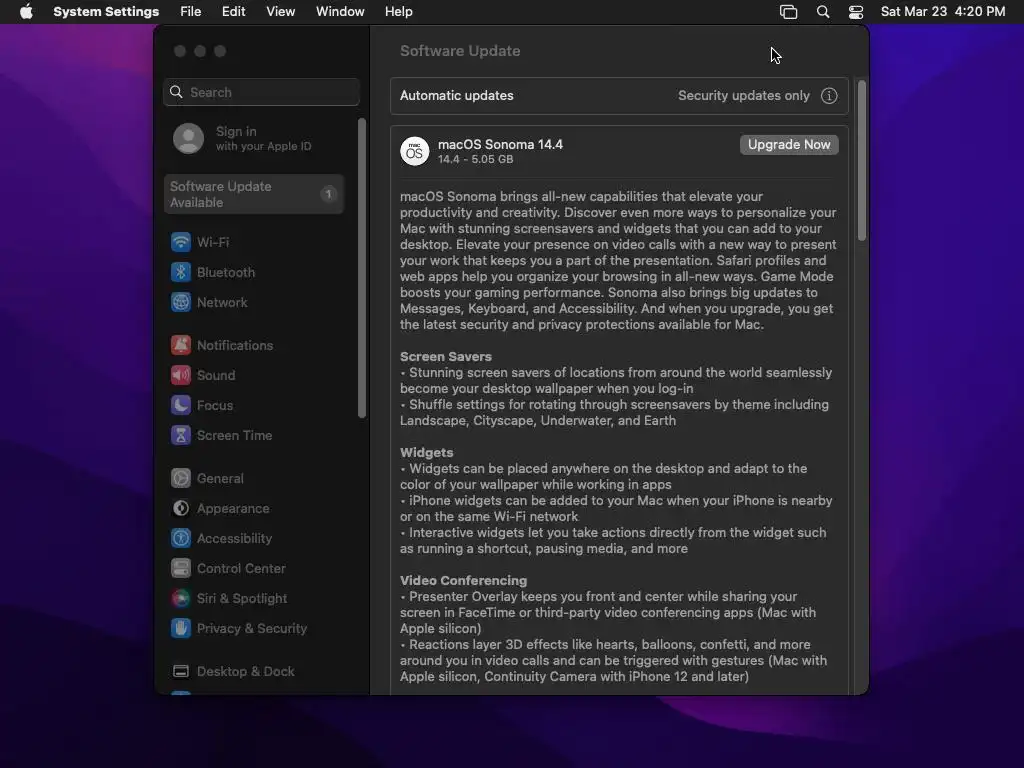The image size is (1024, 768).
Task: Select the Appearance icon
Action: (x=181, y=508)
